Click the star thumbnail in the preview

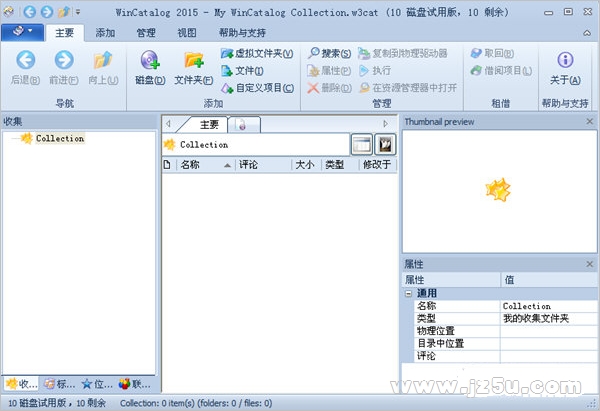click(498, 189)
